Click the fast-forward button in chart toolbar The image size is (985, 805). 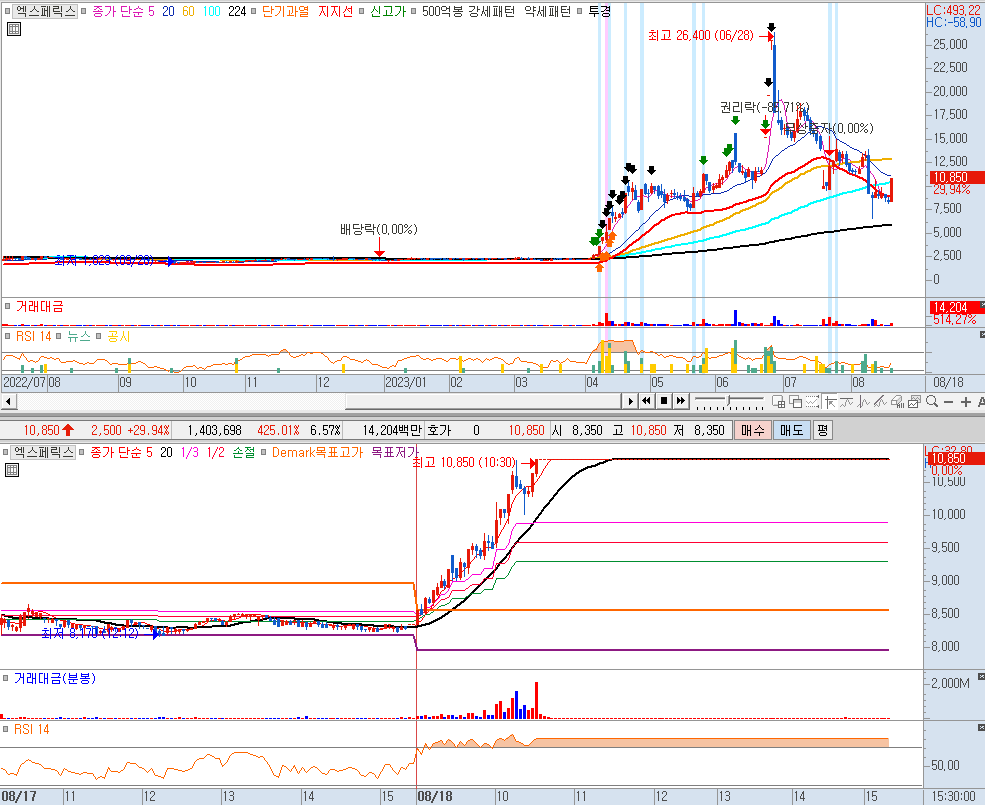pyautogui.click(x=680, y=401)
